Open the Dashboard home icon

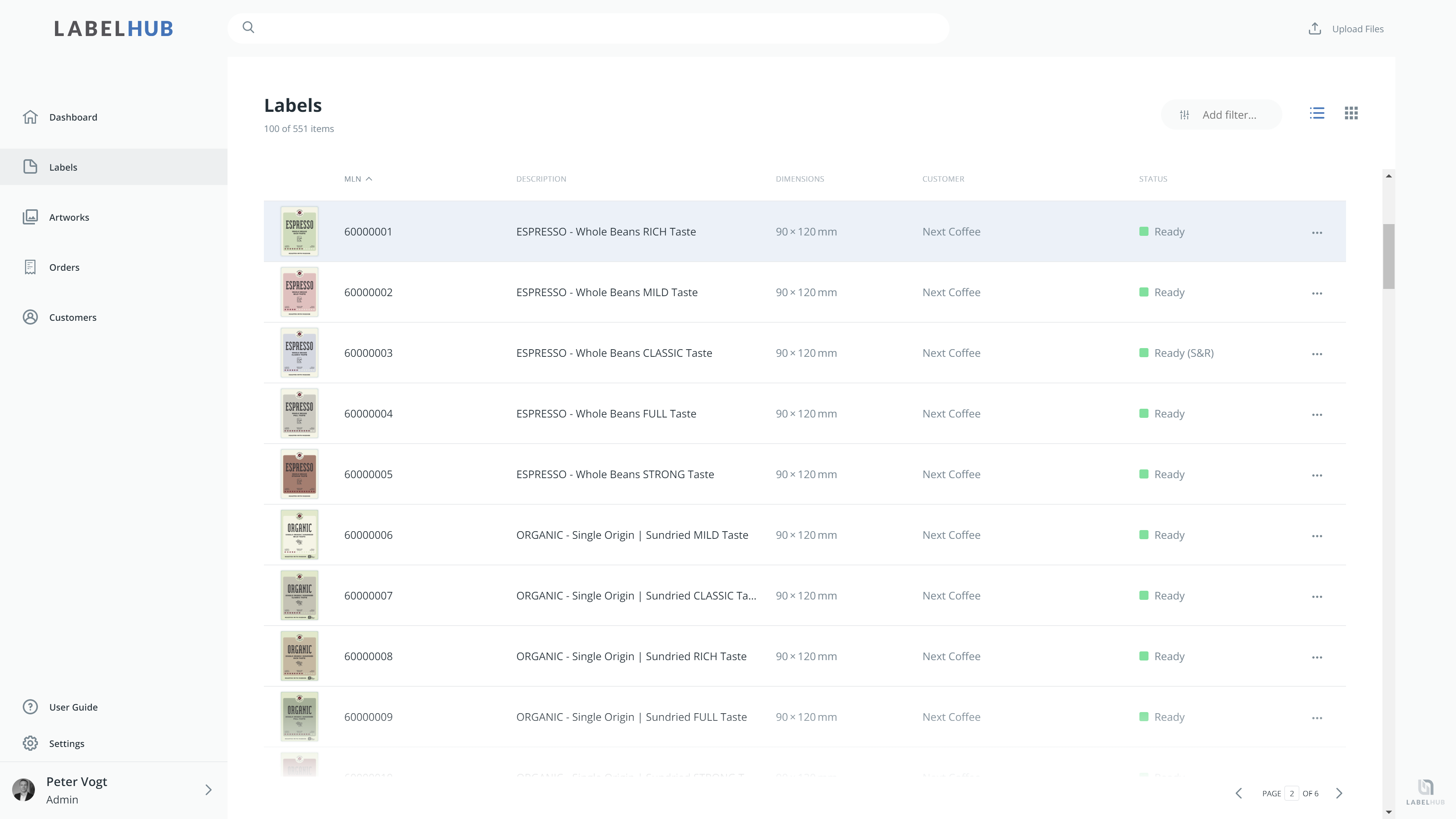pos(30,117)
